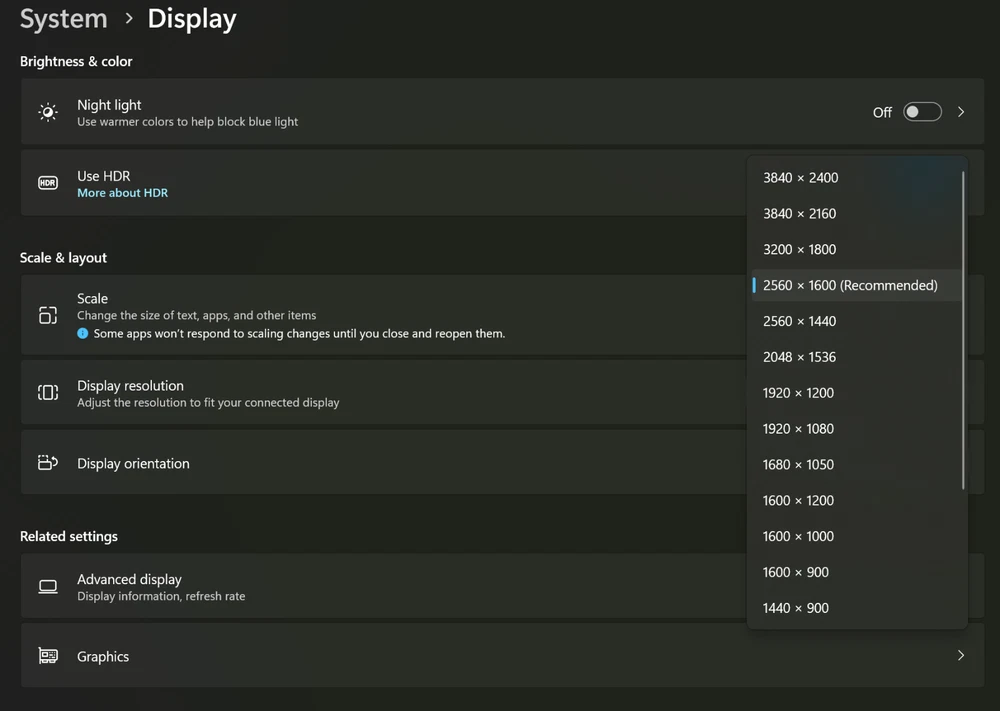This screenshot has width=1000, height=711.
Task: Go back to System in breadcrumb
Action: click(63, 19)
